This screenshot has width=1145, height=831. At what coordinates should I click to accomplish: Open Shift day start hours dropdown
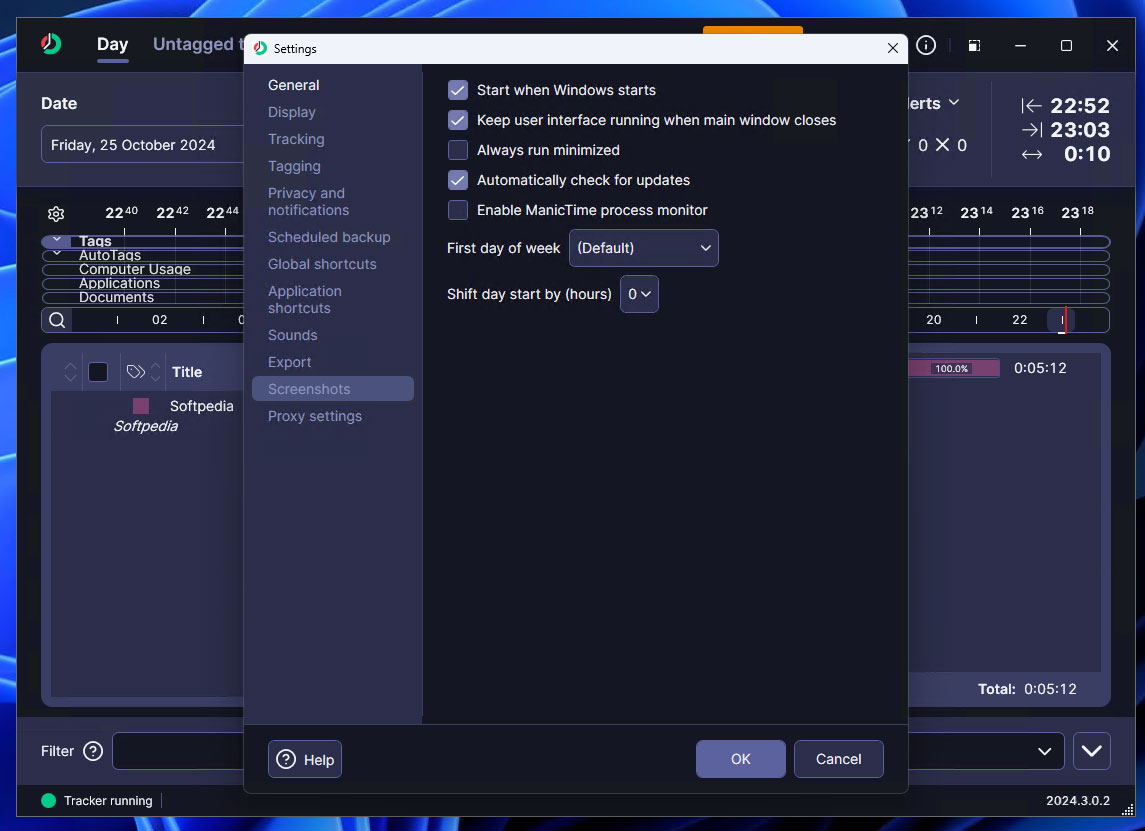pos(639,294)
